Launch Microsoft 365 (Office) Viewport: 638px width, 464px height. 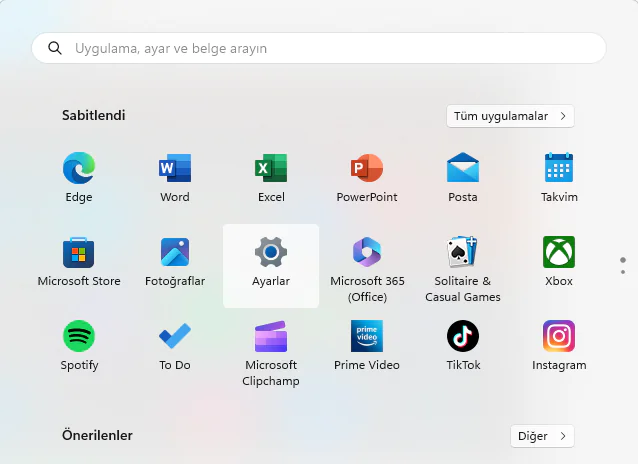367,253
